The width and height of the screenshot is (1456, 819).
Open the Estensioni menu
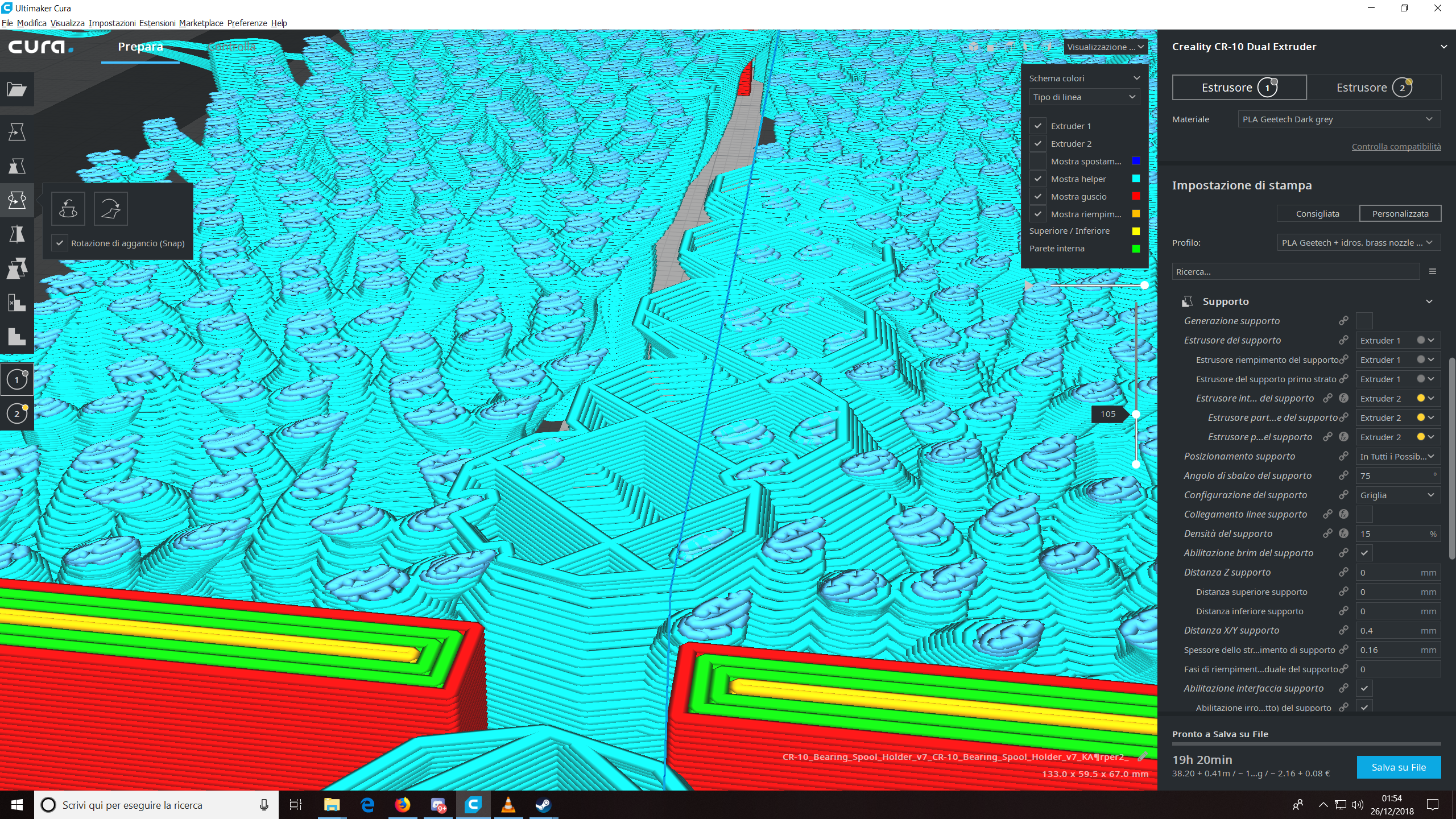coord(157,23)
